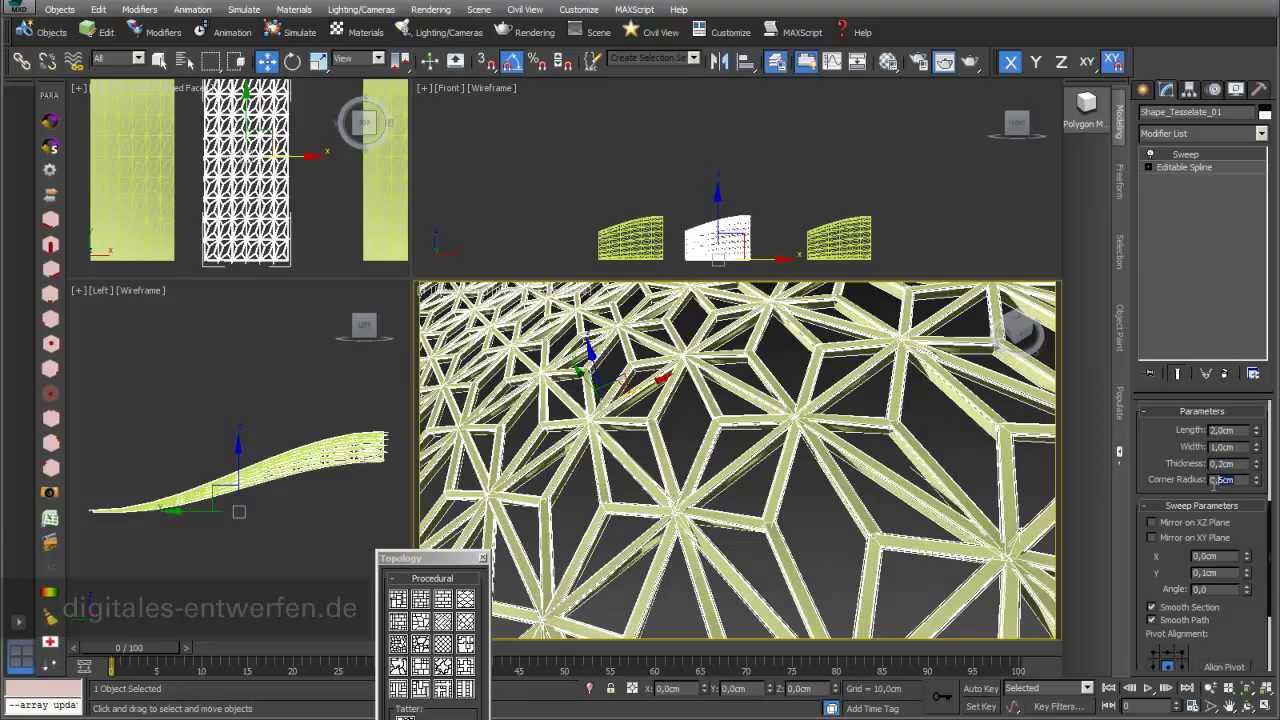Click the Key Filters button
1280x720 pixels.
1058,707
